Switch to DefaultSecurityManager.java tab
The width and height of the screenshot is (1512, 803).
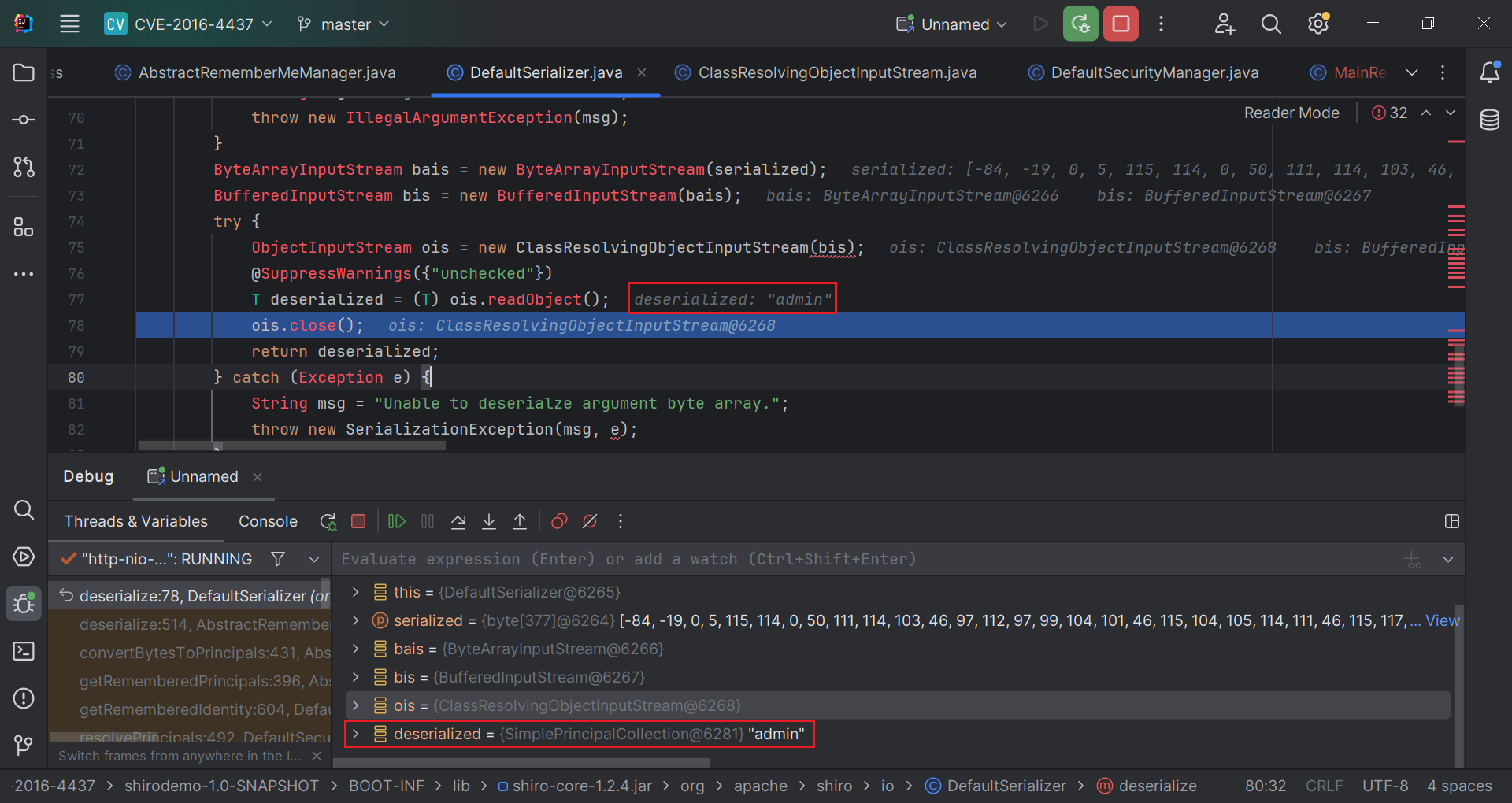pos(1143,72)
